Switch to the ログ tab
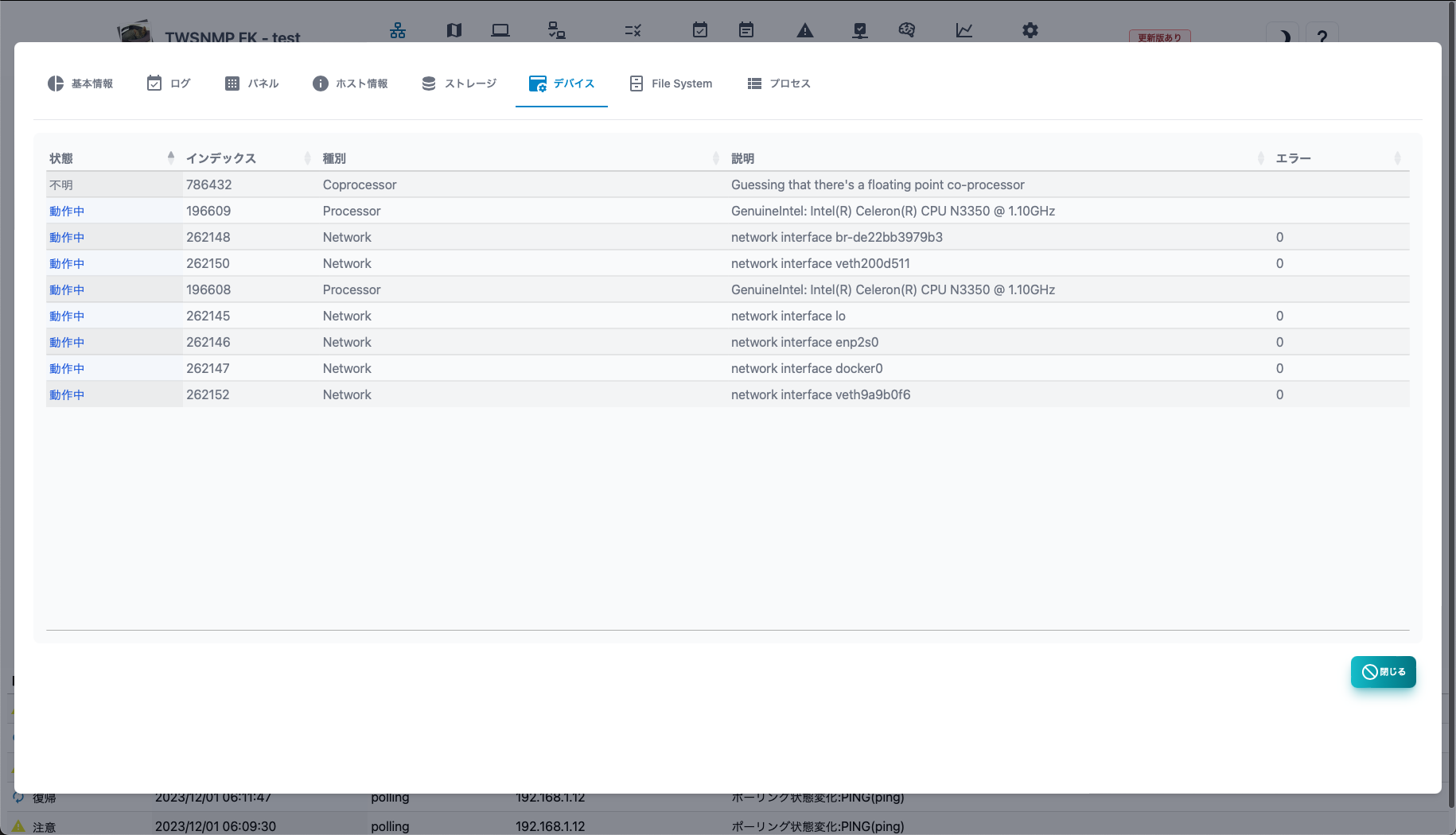 pyautogui.click(x=169, y=83)
